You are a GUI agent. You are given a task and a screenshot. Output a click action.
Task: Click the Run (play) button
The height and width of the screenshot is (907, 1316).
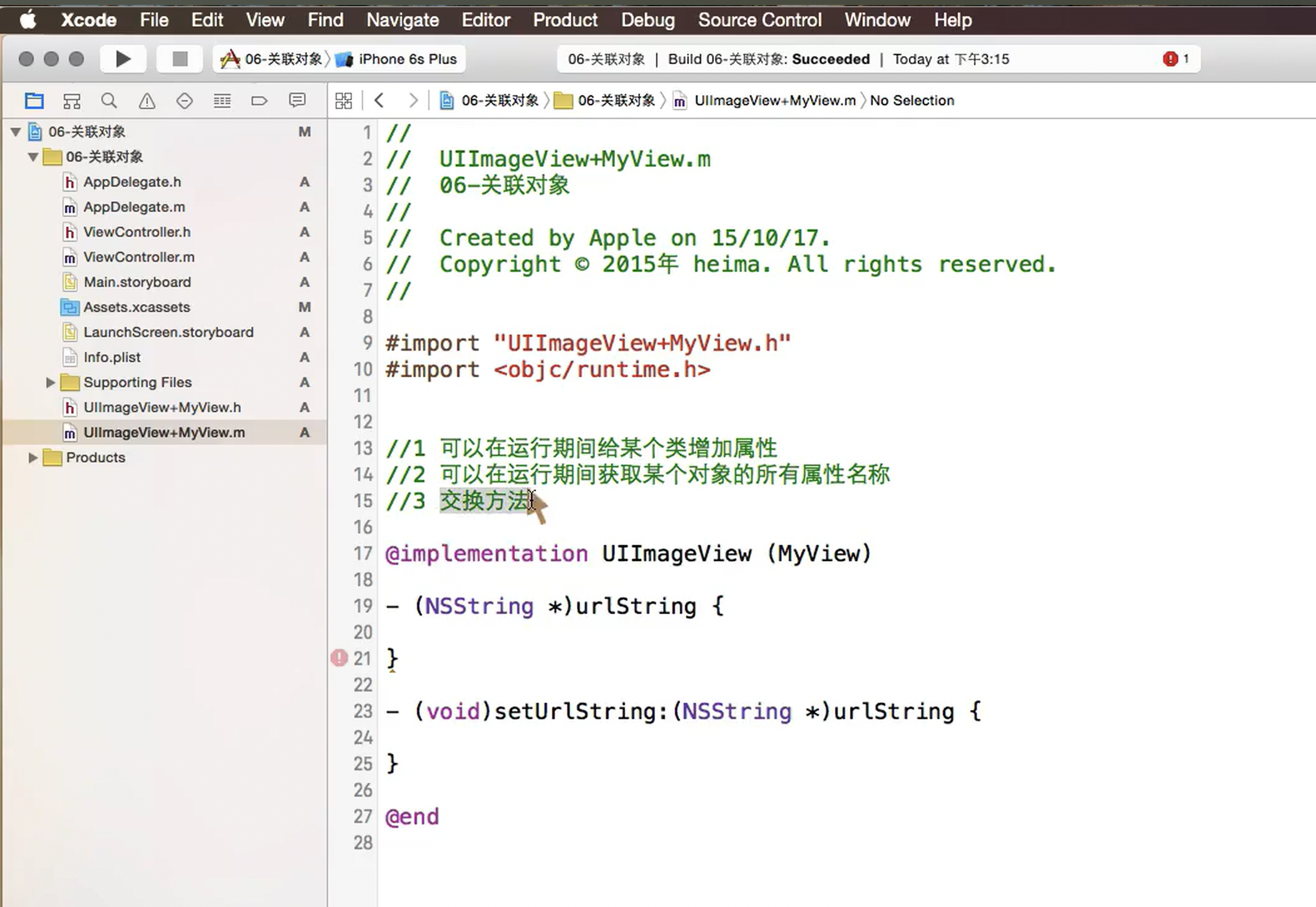[123, 59]
